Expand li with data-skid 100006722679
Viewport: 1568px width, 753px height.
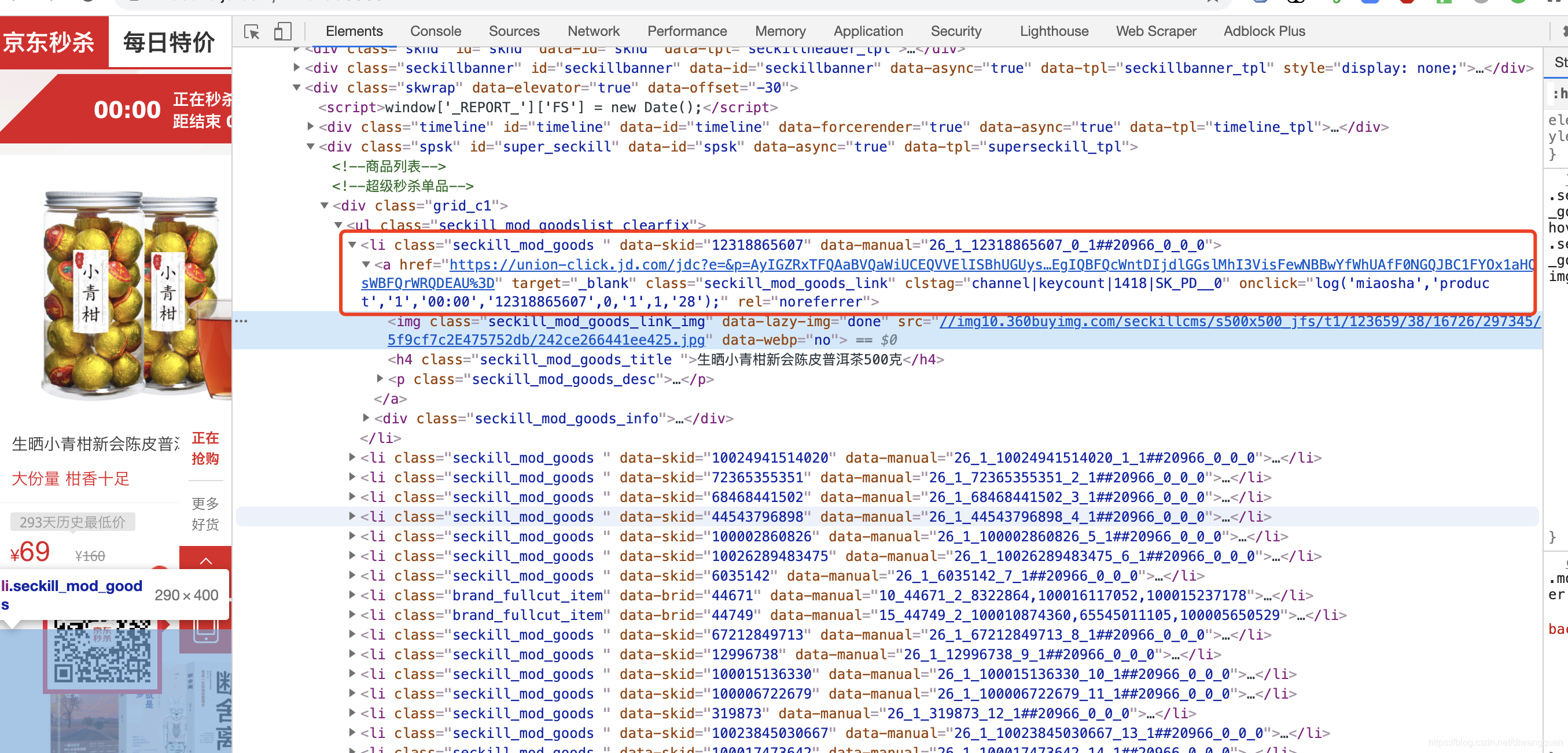(352, 693)
